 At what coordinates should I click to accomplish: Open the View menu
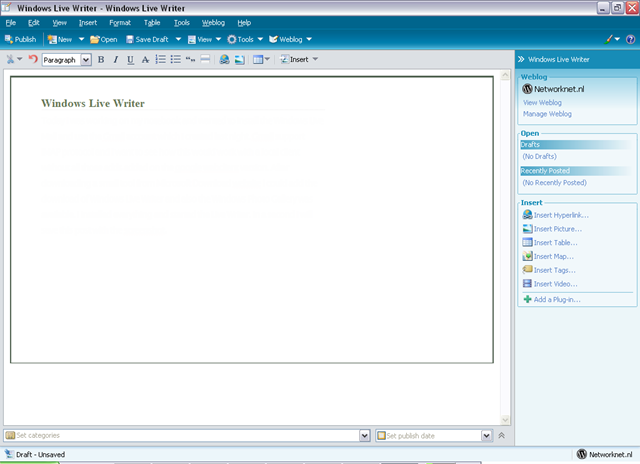coord(59,23)
